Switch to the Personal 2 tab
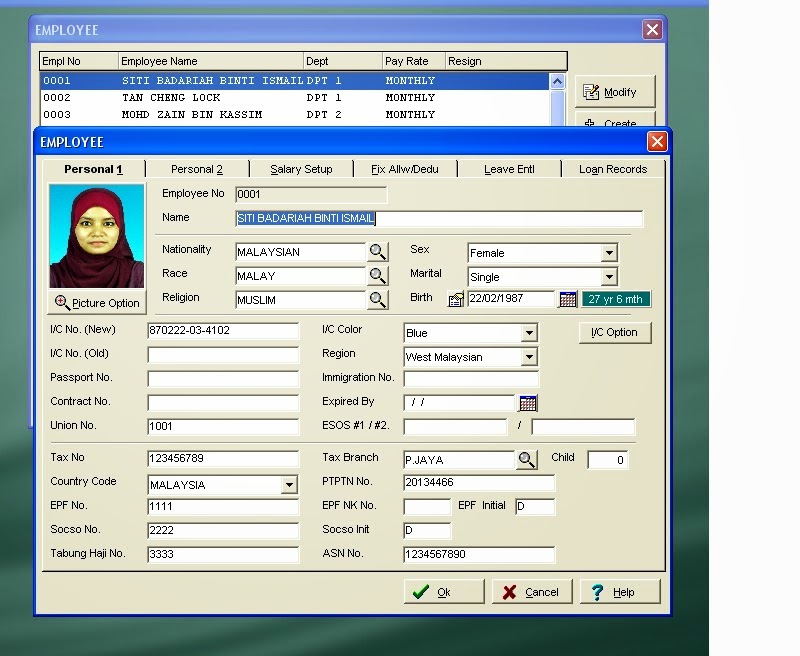Screen dimensions: 800x656 (x=195, y=169)
